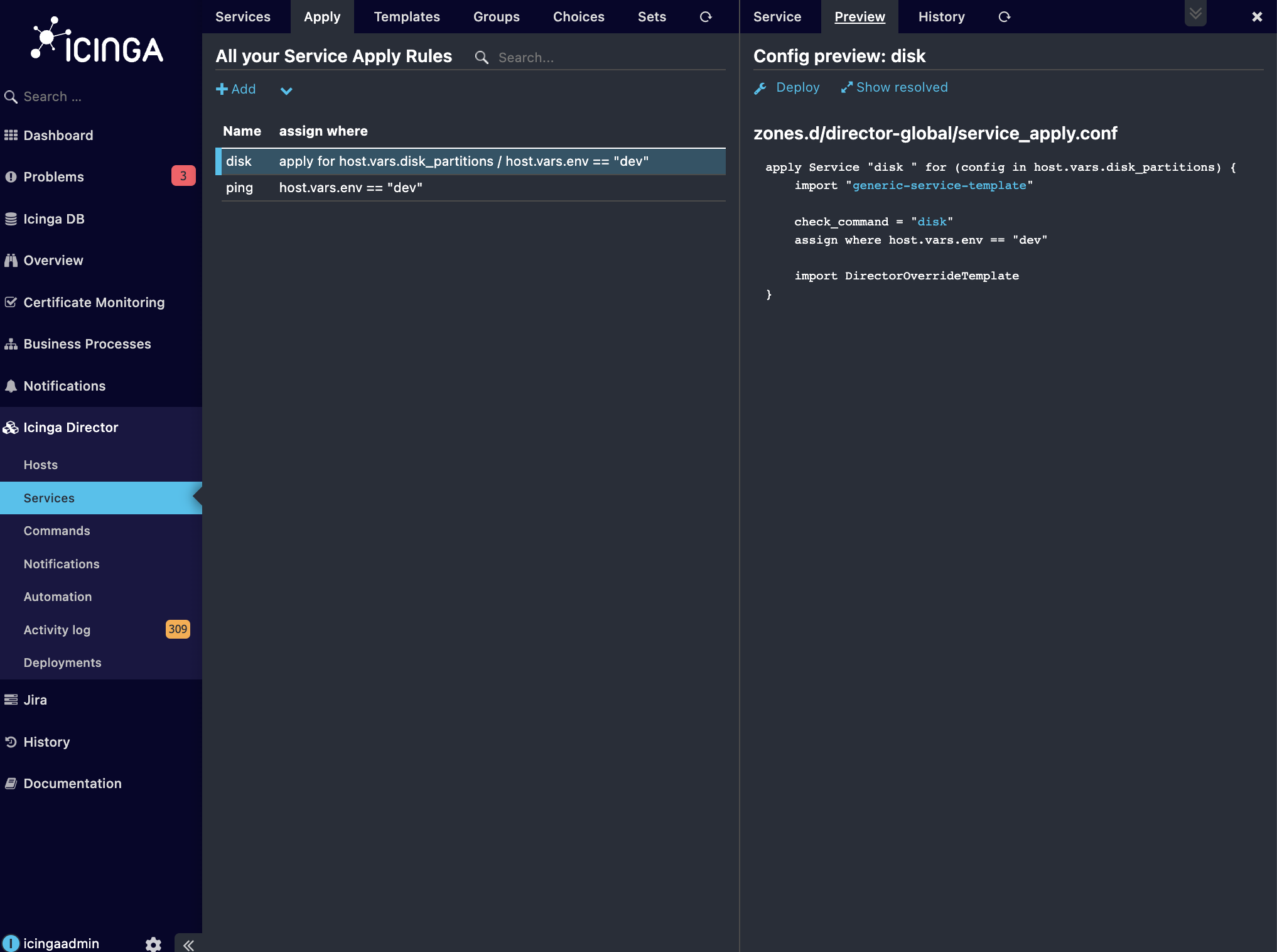
Task: Close the config preview pane
Action: (1257, 17)
